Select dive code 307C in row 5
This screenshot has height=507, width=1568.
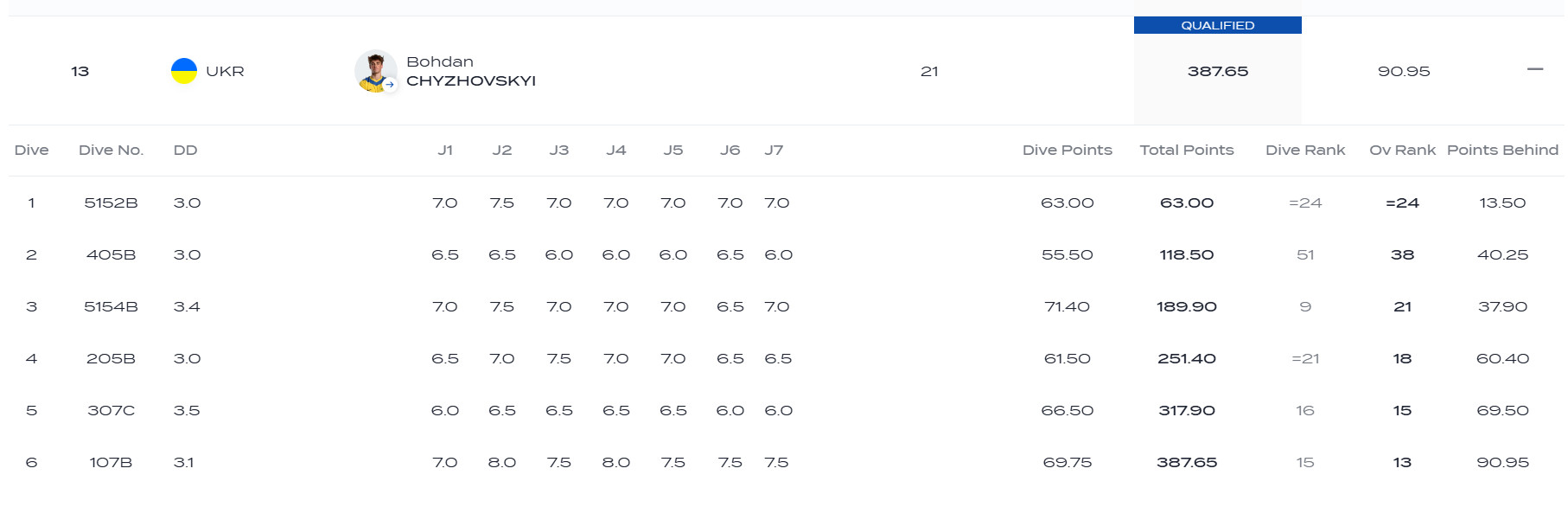pos(111,410)
